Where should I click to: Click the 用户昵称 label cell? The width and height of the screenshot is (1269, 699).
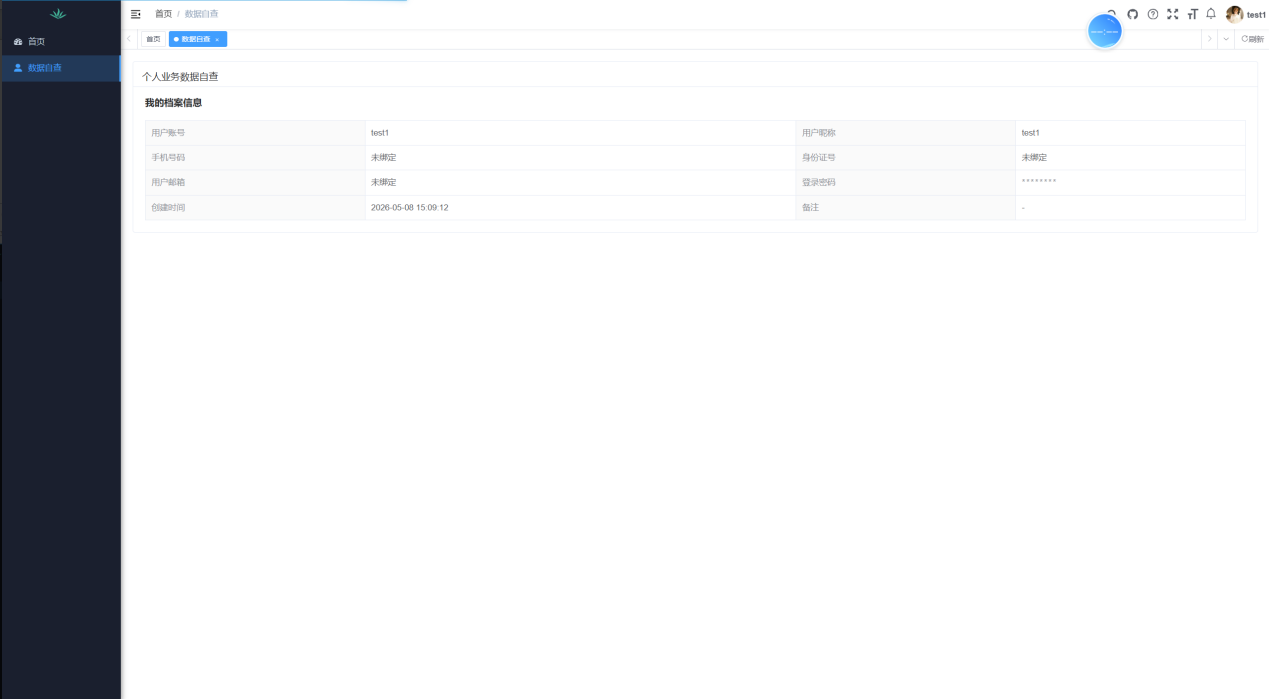905,133
